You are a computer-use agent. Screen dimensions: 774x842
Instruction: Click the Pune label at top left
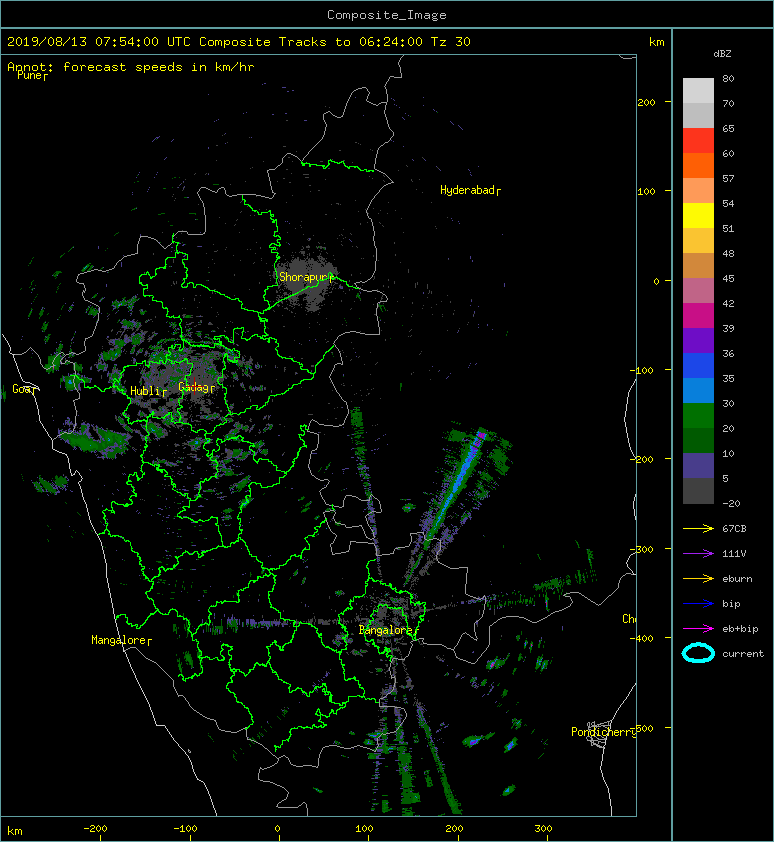tap(32, 75)
